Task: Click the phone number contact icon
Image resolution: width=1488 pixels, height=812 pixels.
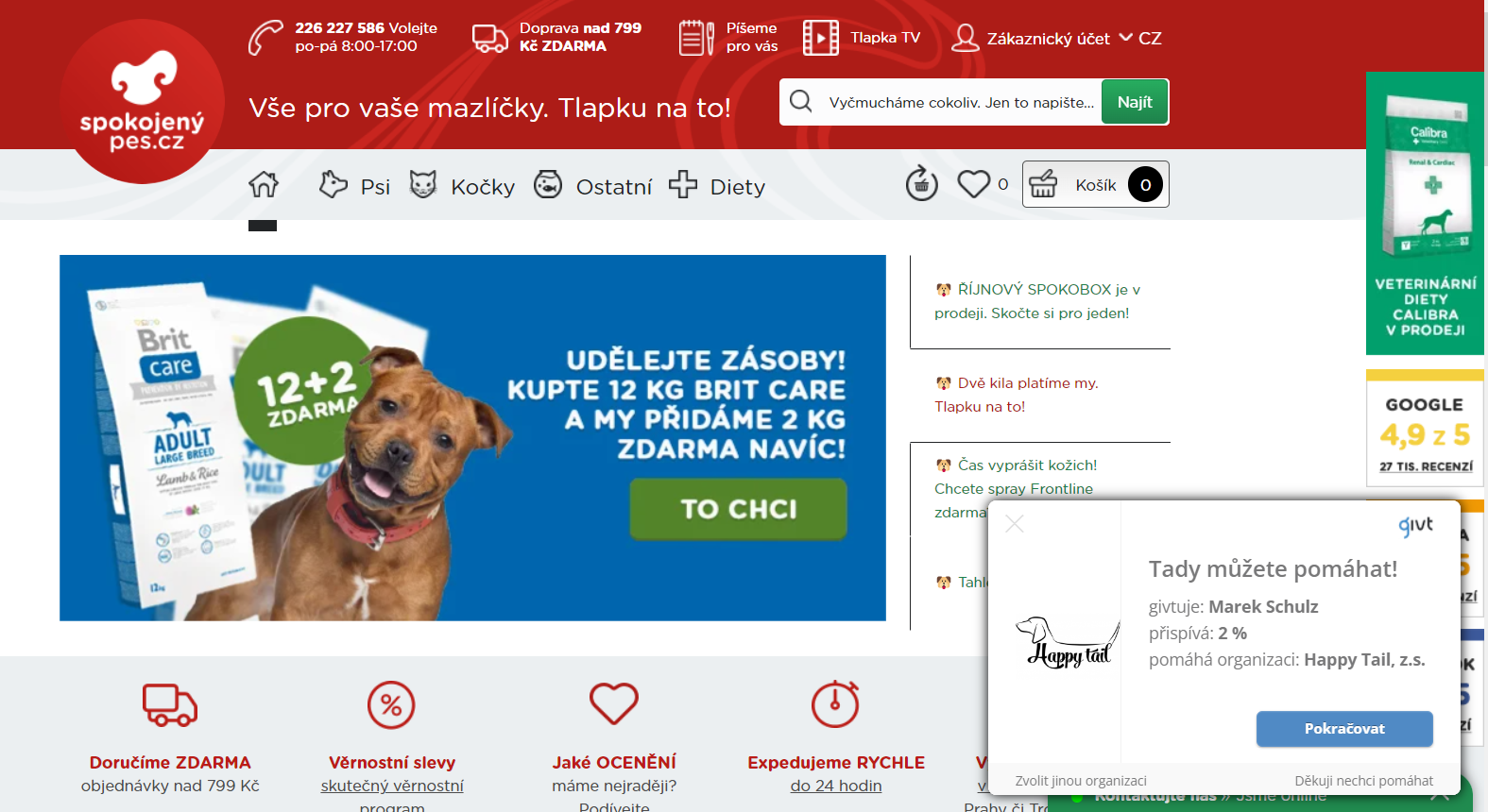Action: tap(265, 38)
